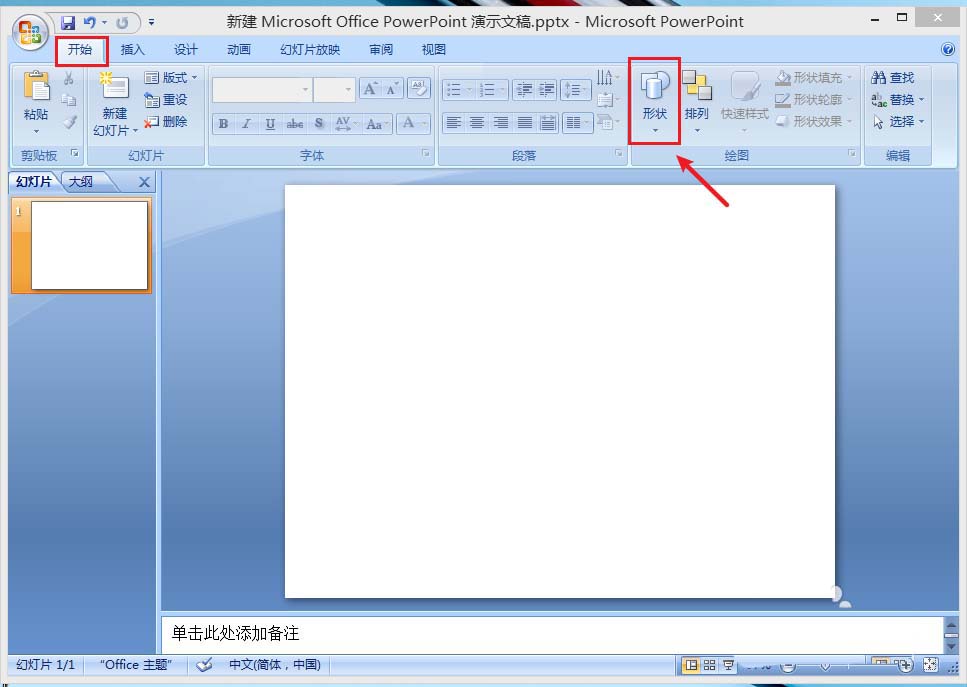
Task: Select normal view button in status bar
Action: click(x=690, y=665)
